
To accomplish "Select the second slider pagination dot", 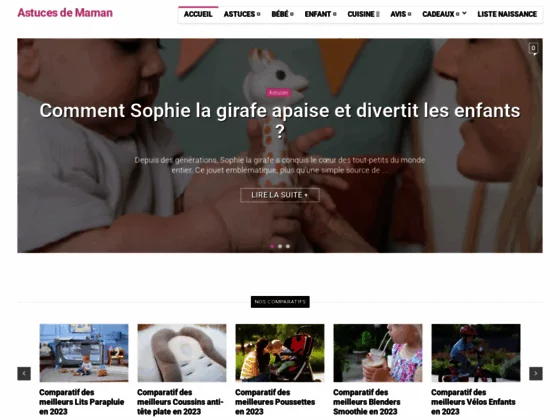I will pyautogui.click(x=280, y=246).
